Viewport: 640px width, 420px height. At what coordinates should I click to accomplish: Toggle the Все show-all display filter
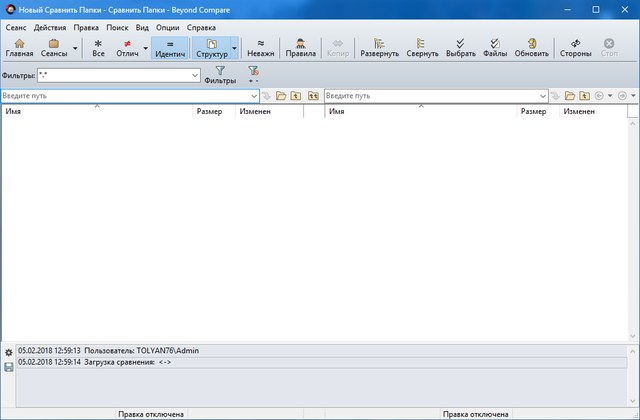(98, 47)
